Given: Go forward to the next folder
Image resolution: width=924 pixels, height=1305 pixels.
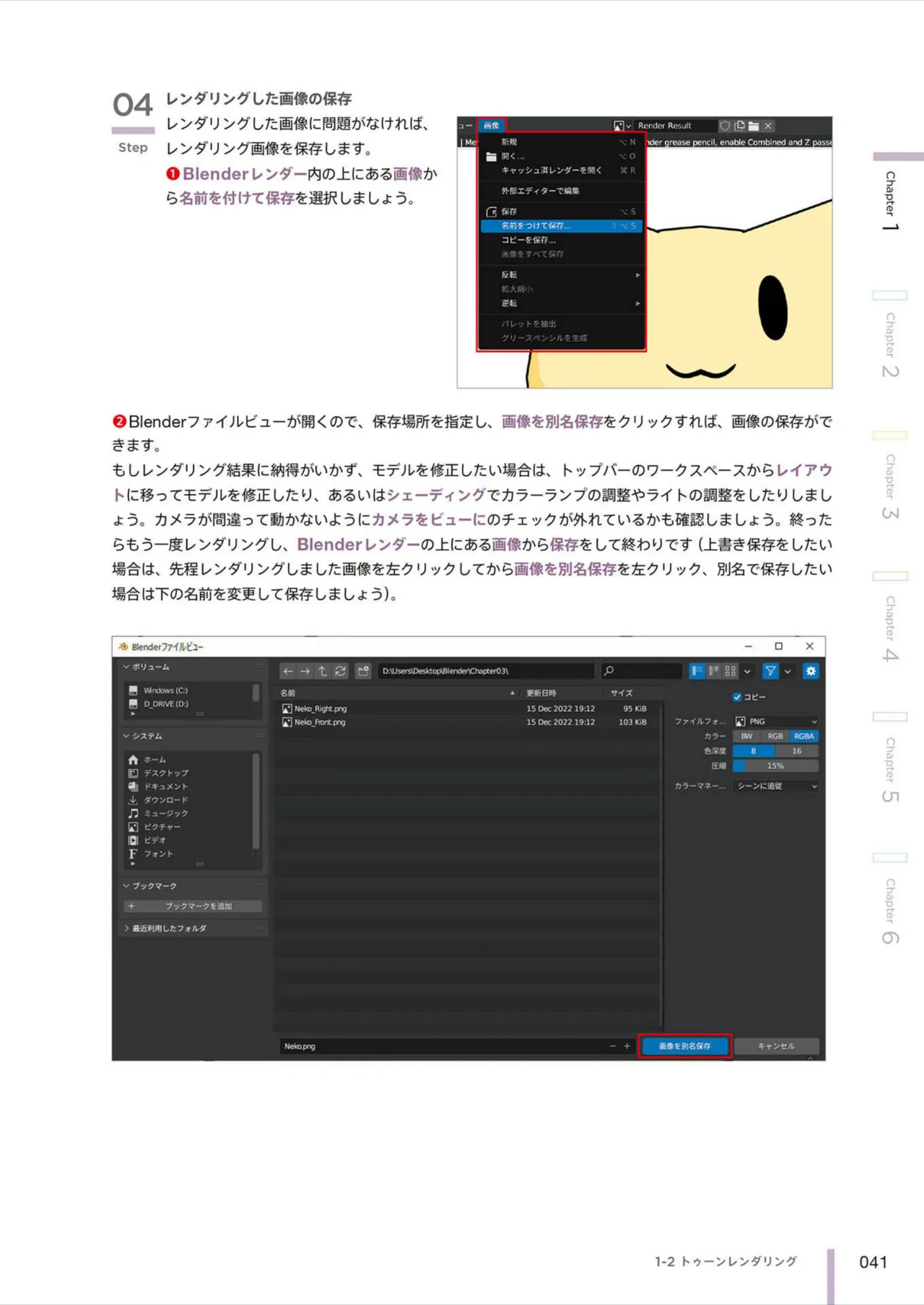Looking at the screenshot, I should coord(305,671).
